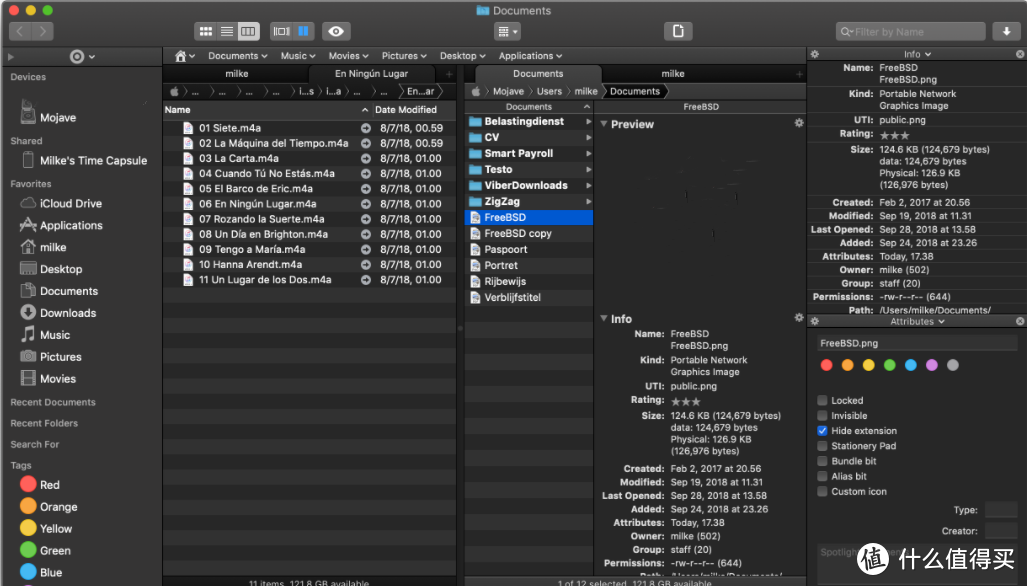Switch to list view in toolbar
Viewport: 1027px width, 586px height.
[x=227, y=31]
